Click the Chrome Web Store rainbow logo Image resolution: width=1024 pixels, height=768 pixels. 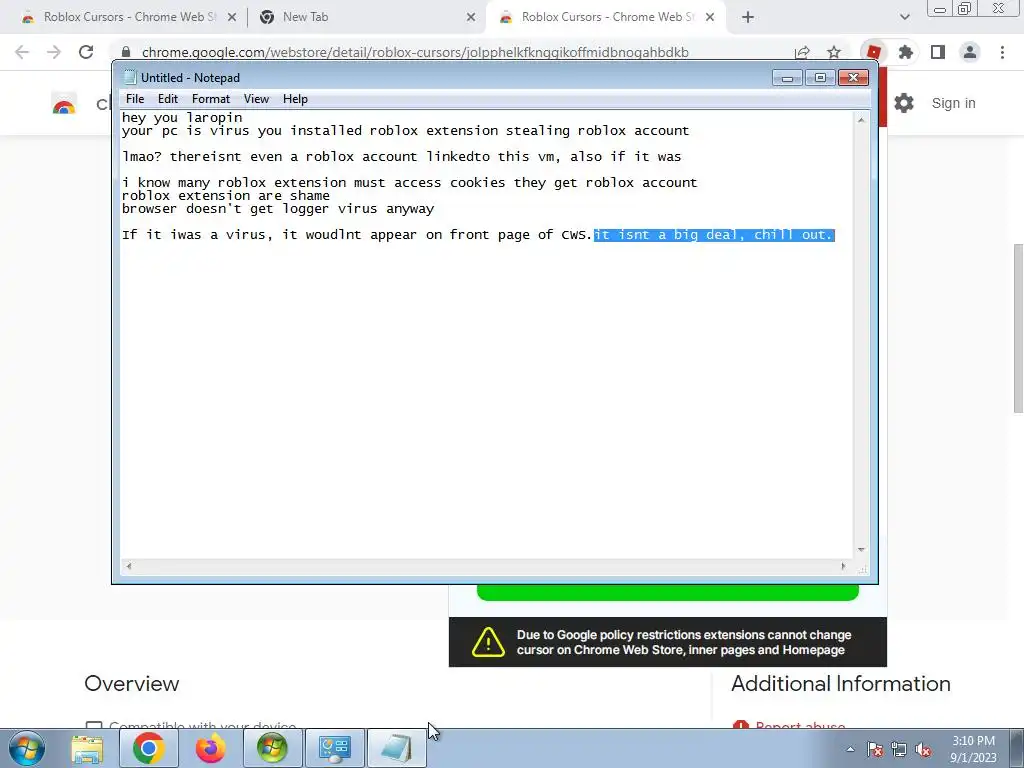point(64,105)
